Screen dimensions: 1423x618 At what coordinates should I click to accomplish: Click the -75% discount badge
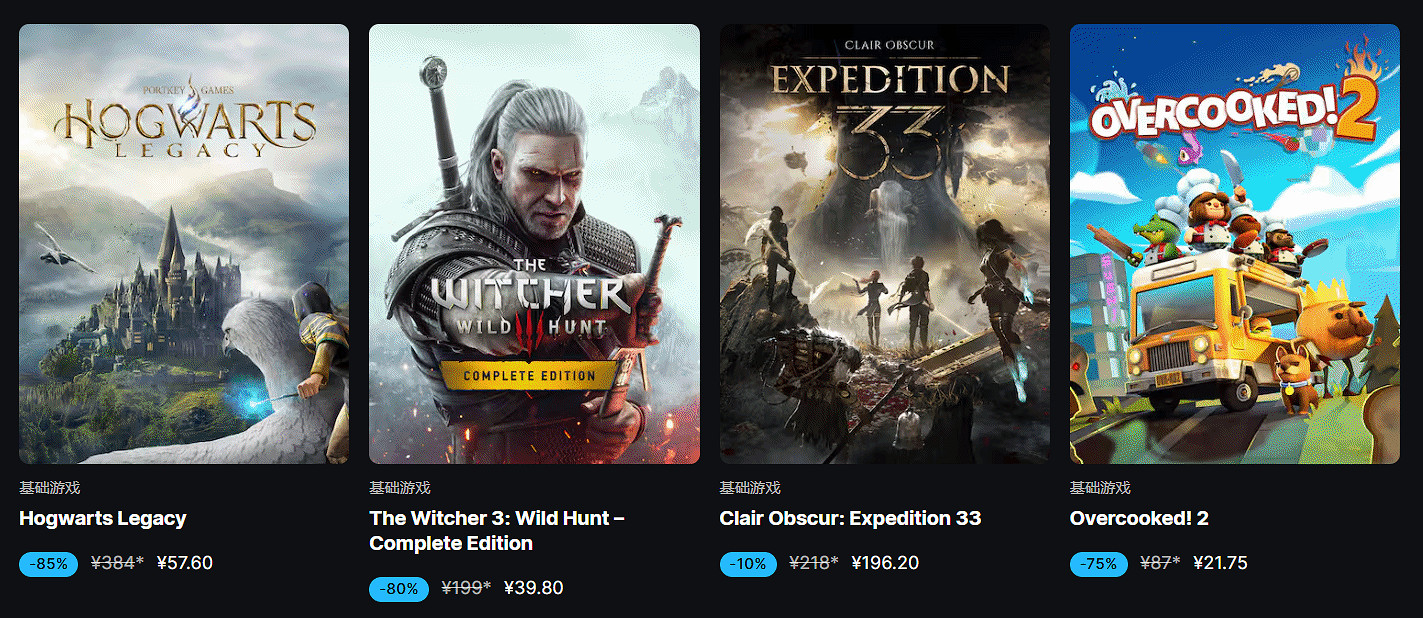(x=1098, y=564)
